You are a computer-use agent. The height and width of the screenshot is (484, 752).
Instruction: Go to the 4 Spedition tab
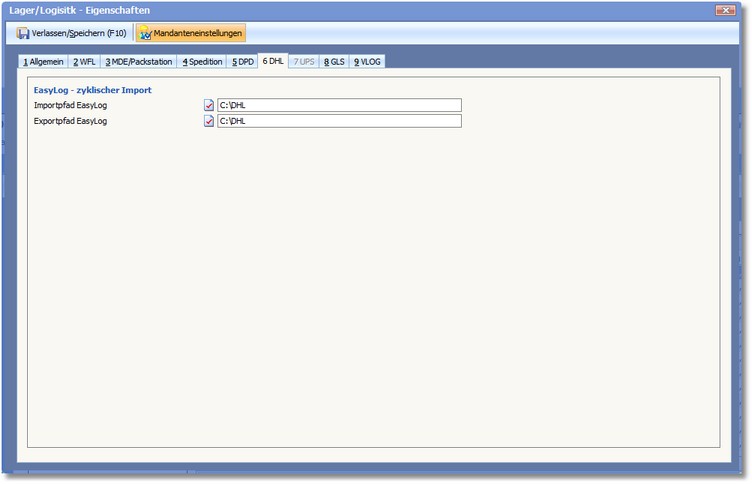pos(202,61)
